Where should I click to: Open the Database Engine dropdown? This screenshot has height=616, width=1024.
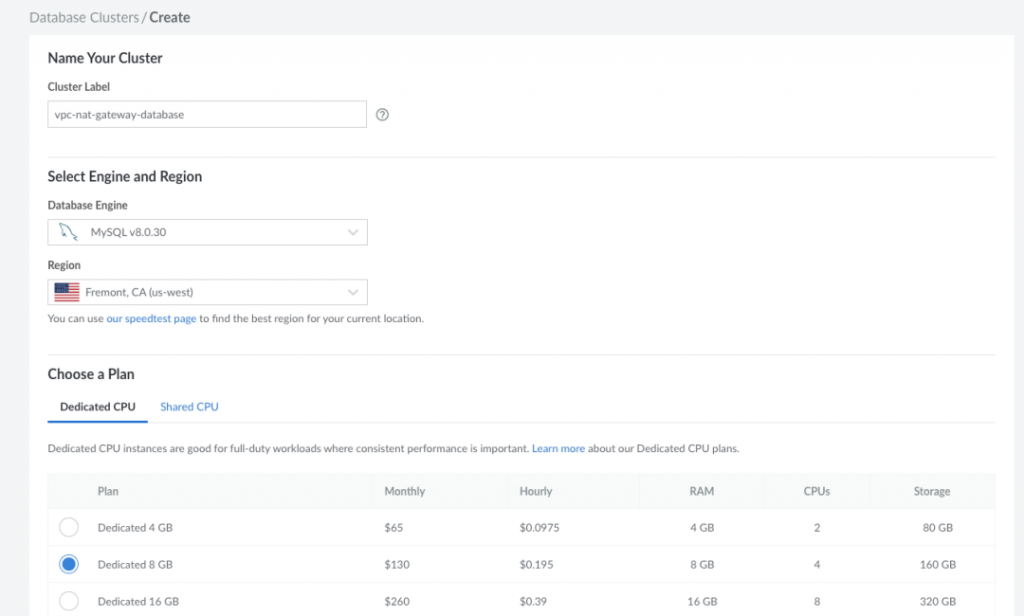click(x=207, y=233)
